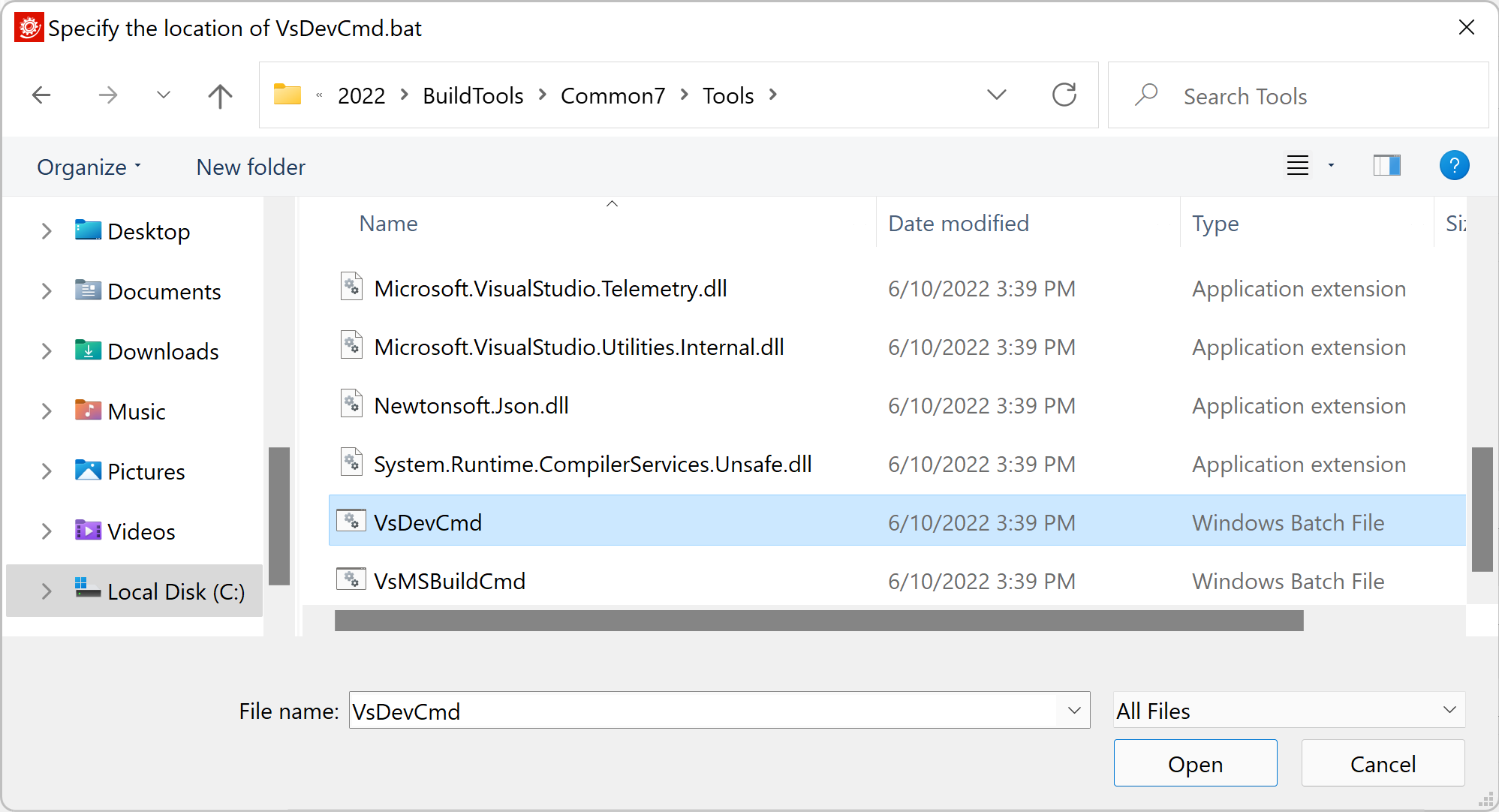This screenshot has height=812, width=1499.
Task: Open the Recent locations dropdown chevron
Action: tap(164, 95)
